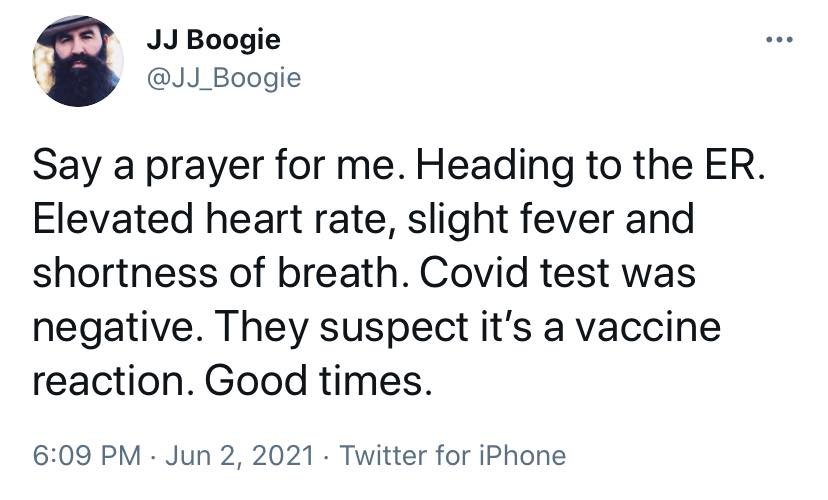The image size is (828, 500).
Task: Open JJ Boogie's bearded profile picture
Action: pyautogui.click(x=78, y=60)
